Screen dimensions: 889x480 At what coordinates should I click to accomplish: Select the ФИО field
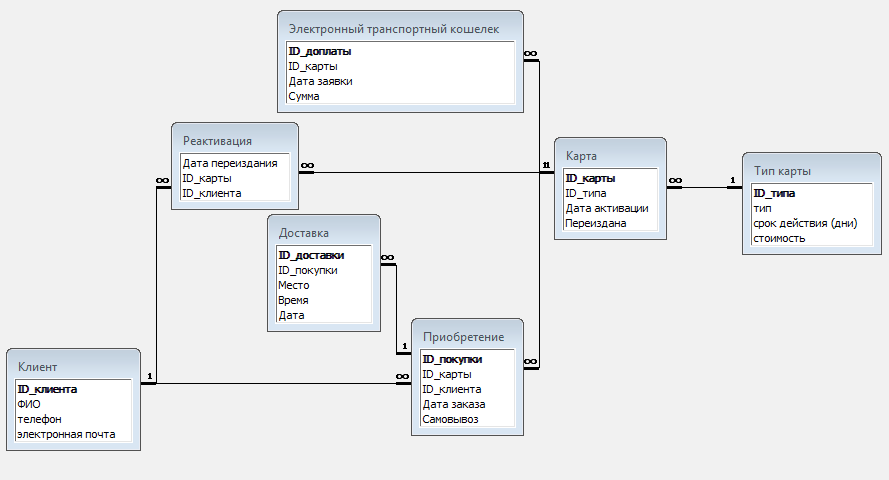[x=29, y=405]
